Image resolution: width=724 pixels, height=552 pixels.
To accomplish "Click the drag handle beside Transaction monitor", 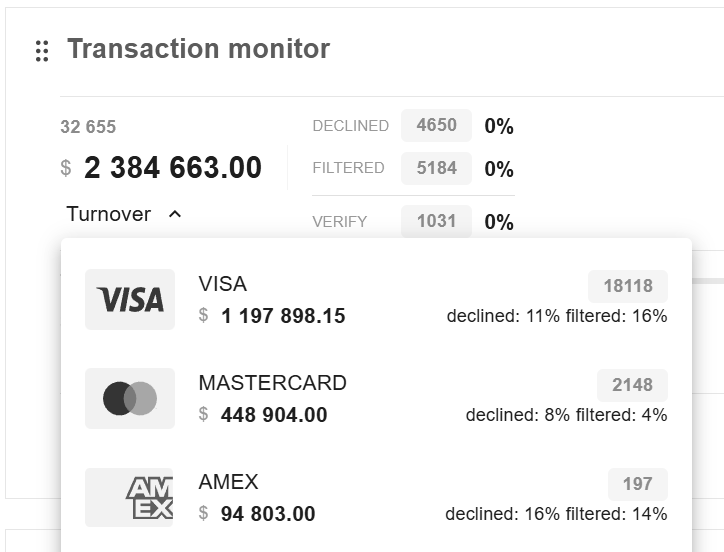I will [42, 51].
